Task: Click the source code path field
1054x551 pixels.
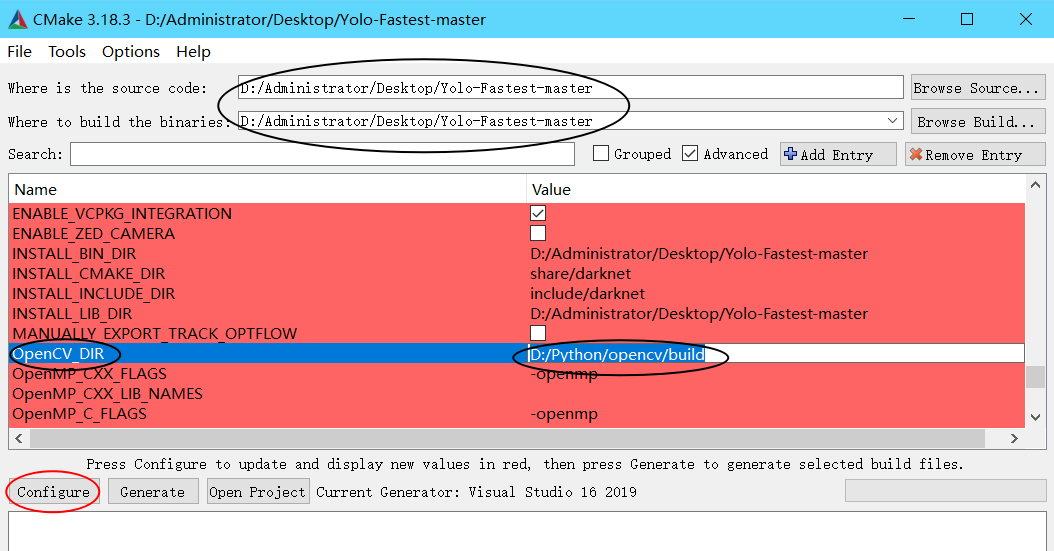Action: coord(571,87)
